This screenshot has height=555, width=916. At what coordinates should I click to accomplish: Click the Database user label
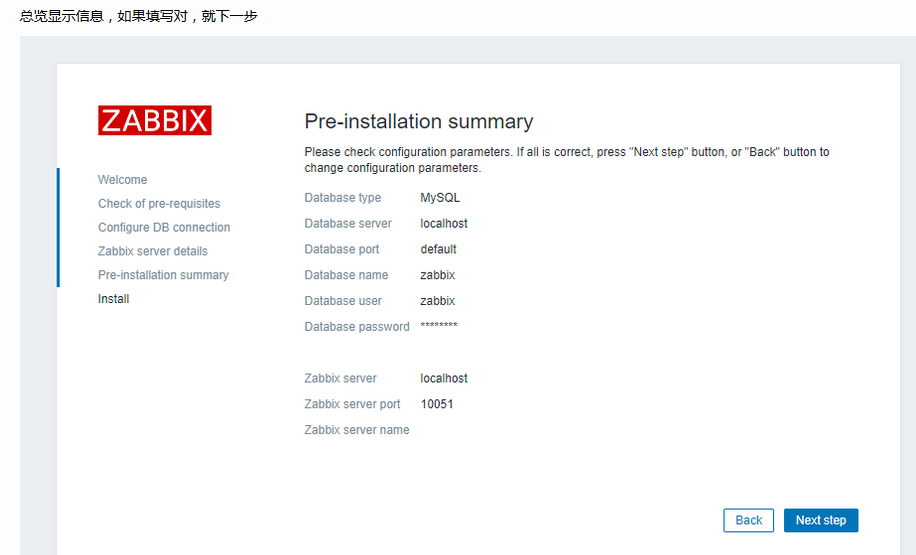point(343,301)
